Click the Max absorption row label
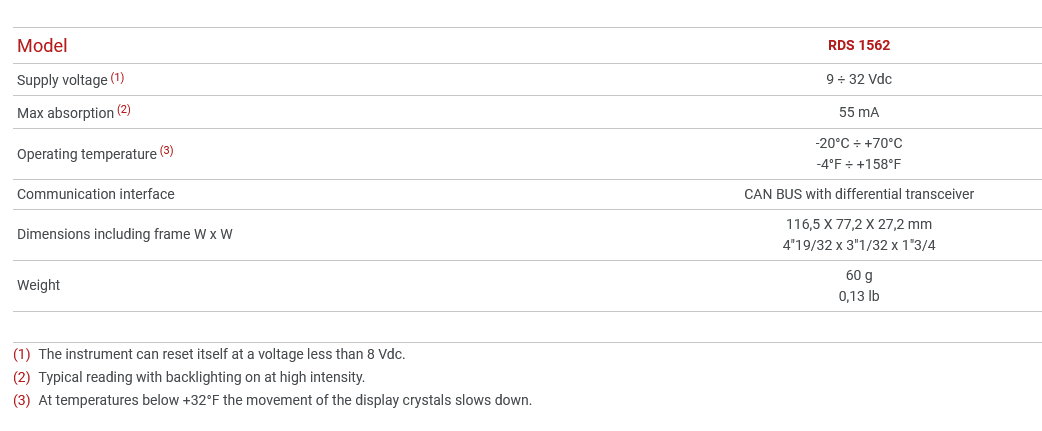 click(x=65, y=113)
